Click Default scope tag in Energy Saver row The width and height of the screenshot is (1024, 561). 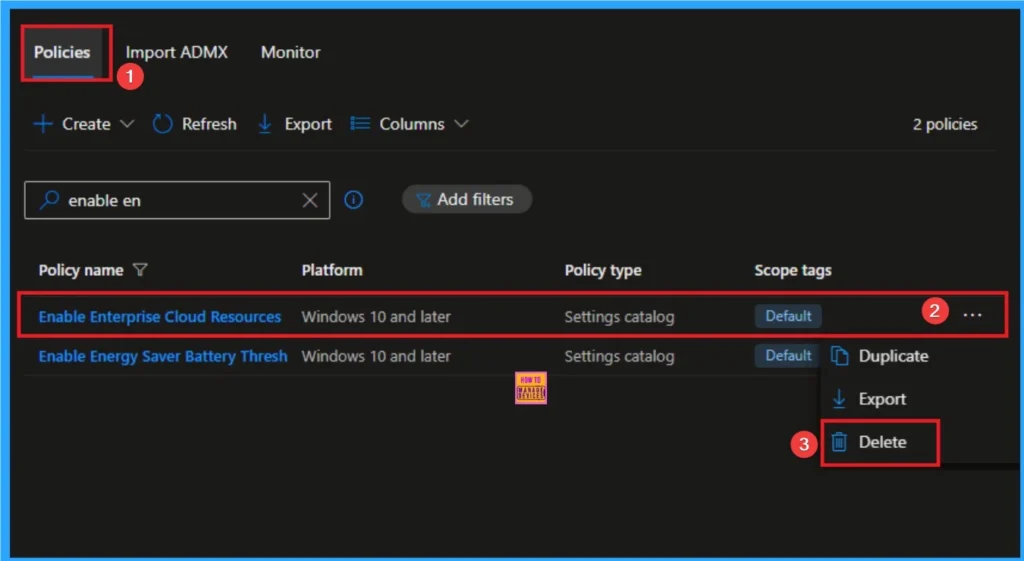788,355
